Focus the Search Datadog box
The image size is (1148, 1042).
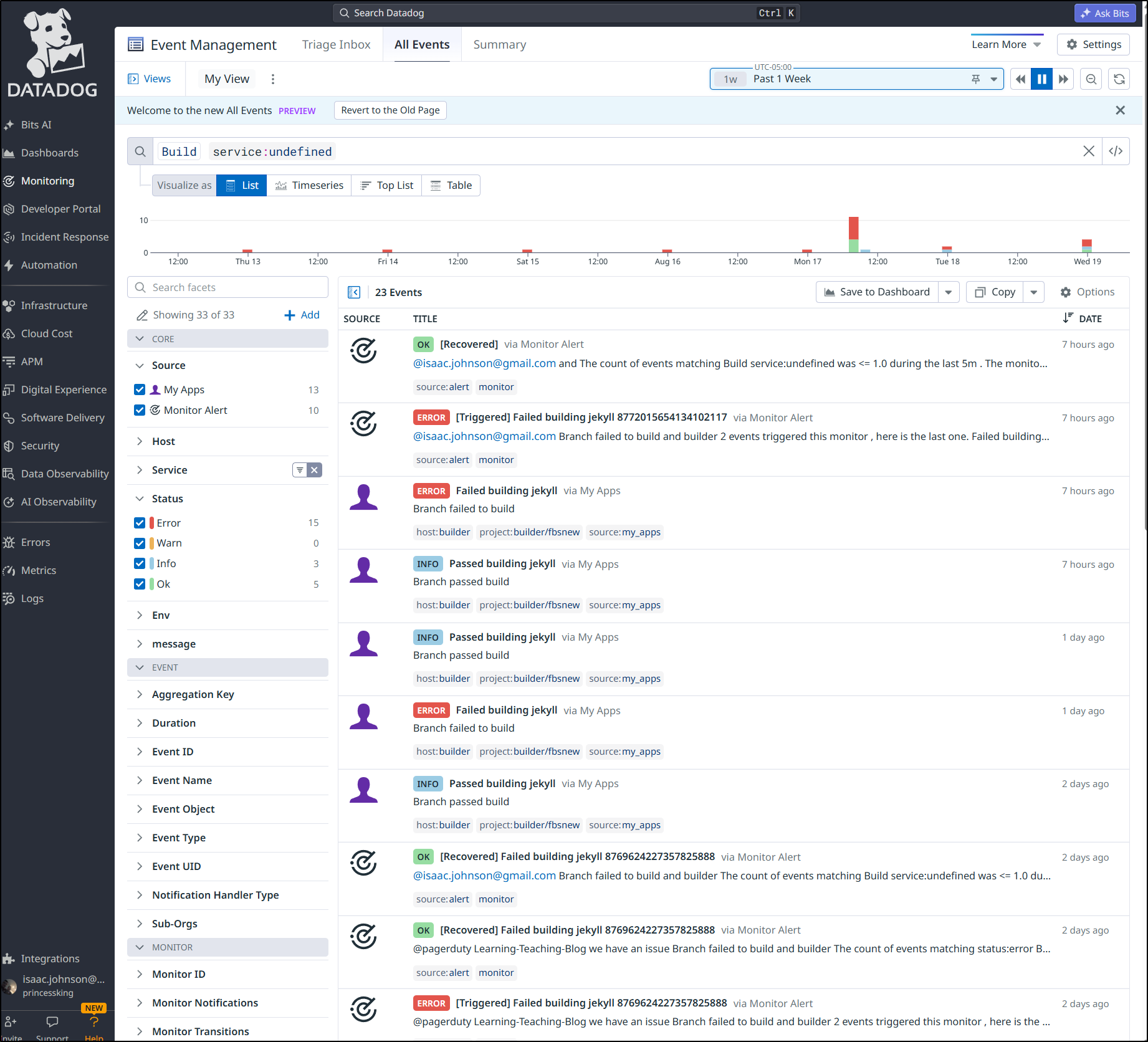[x=566, y=13]
